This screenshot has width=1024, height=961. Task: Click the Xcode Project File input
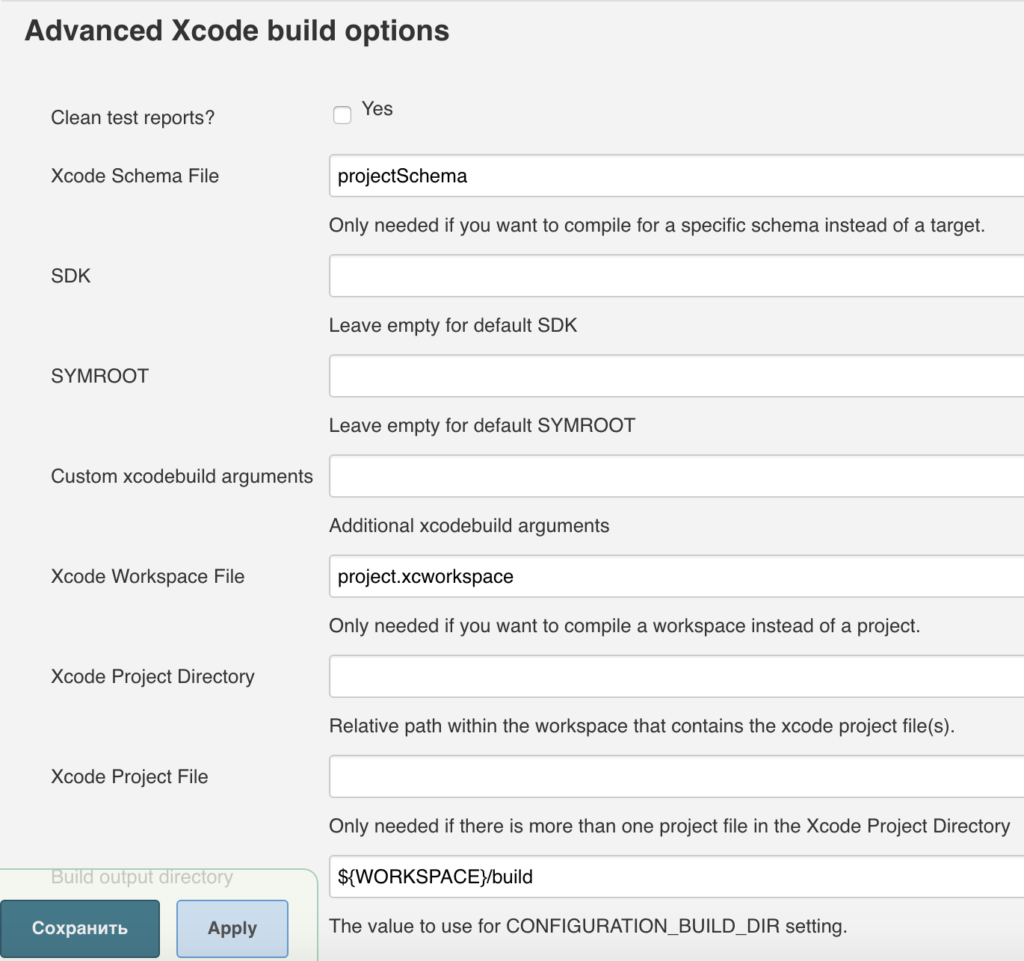pyautogui.click(x=677, y=776)
